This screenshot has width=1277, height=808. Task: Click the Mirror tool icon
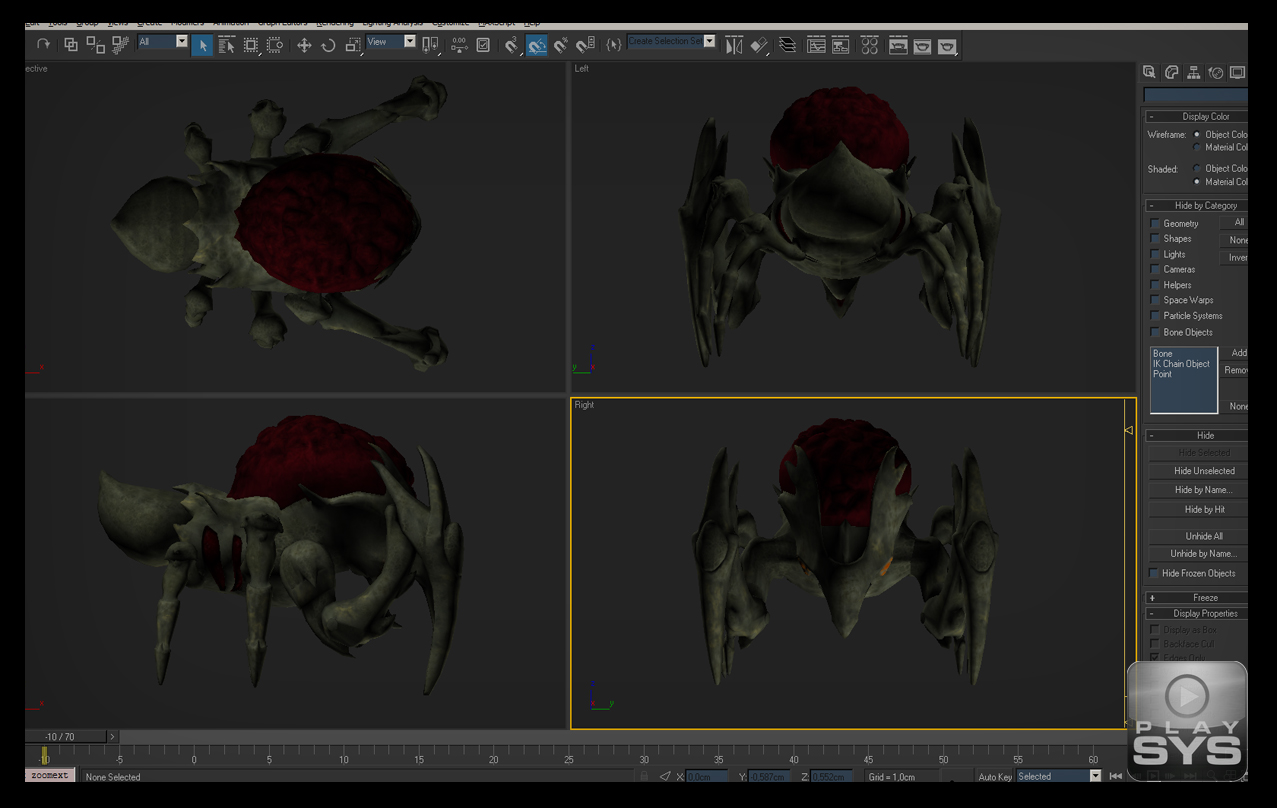coord(734,45)
